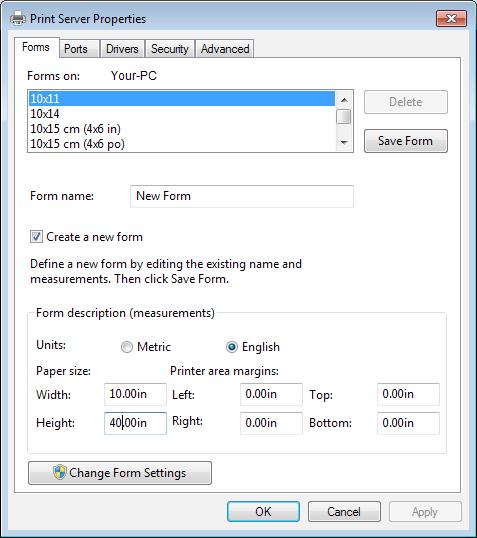Select the Advanced tab

click(225, 49)
